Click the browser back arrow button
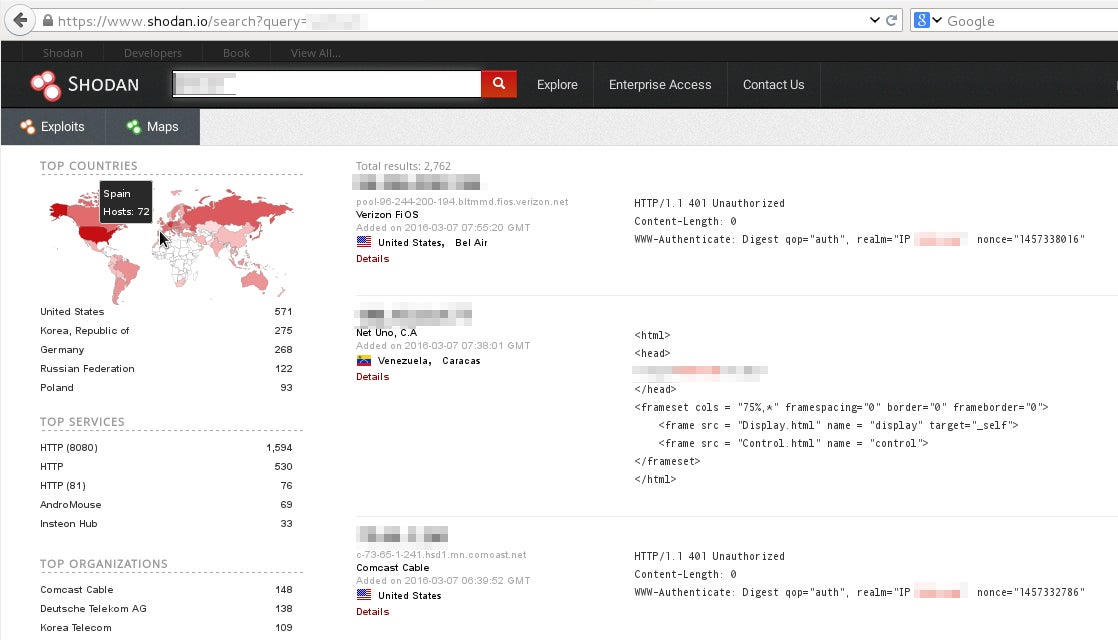 pyautogui.click(x=20, y=21)
